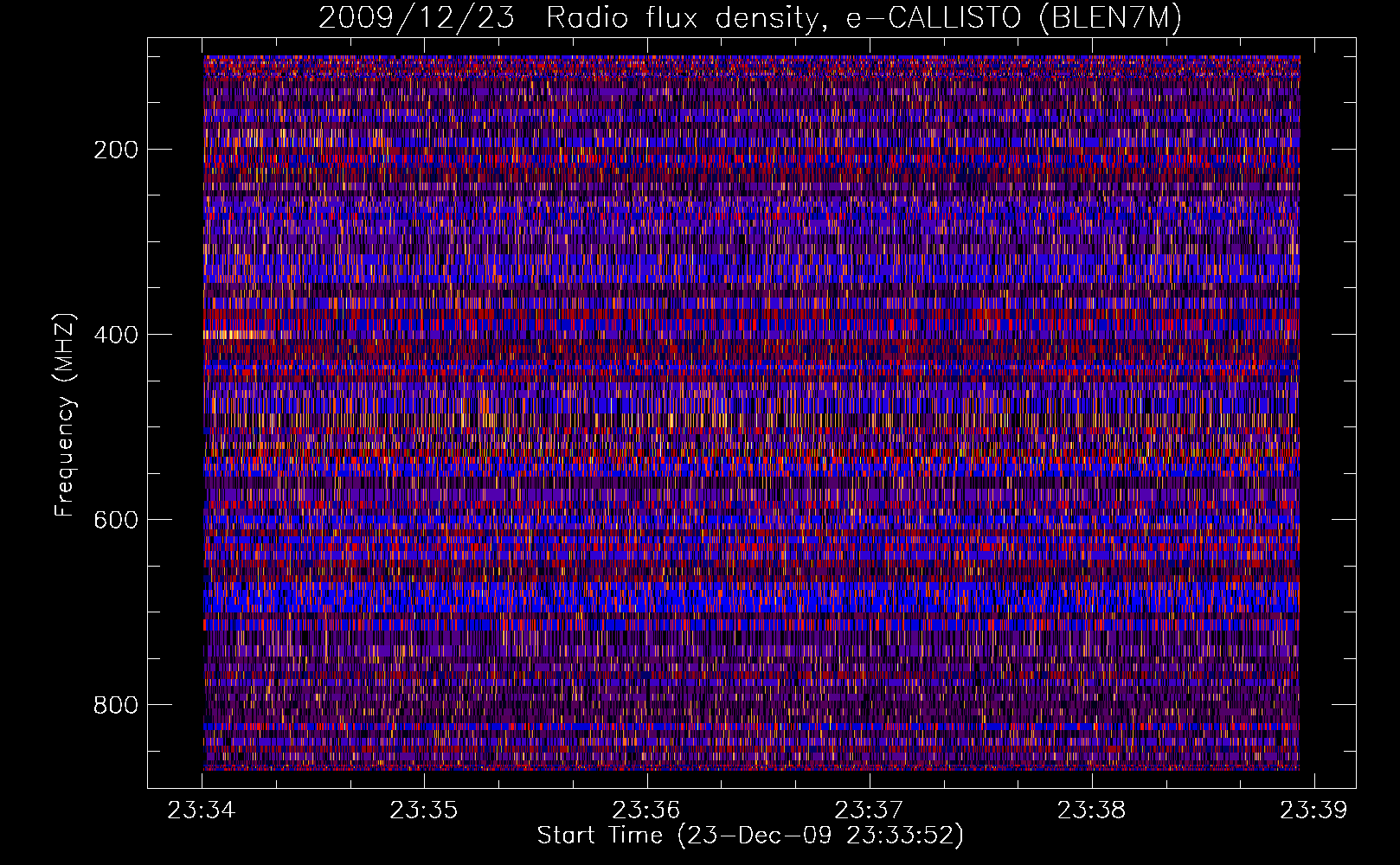The image size is (1400, 865).
Task: Click the 400 frequency tick label
Action: [116, 335]
